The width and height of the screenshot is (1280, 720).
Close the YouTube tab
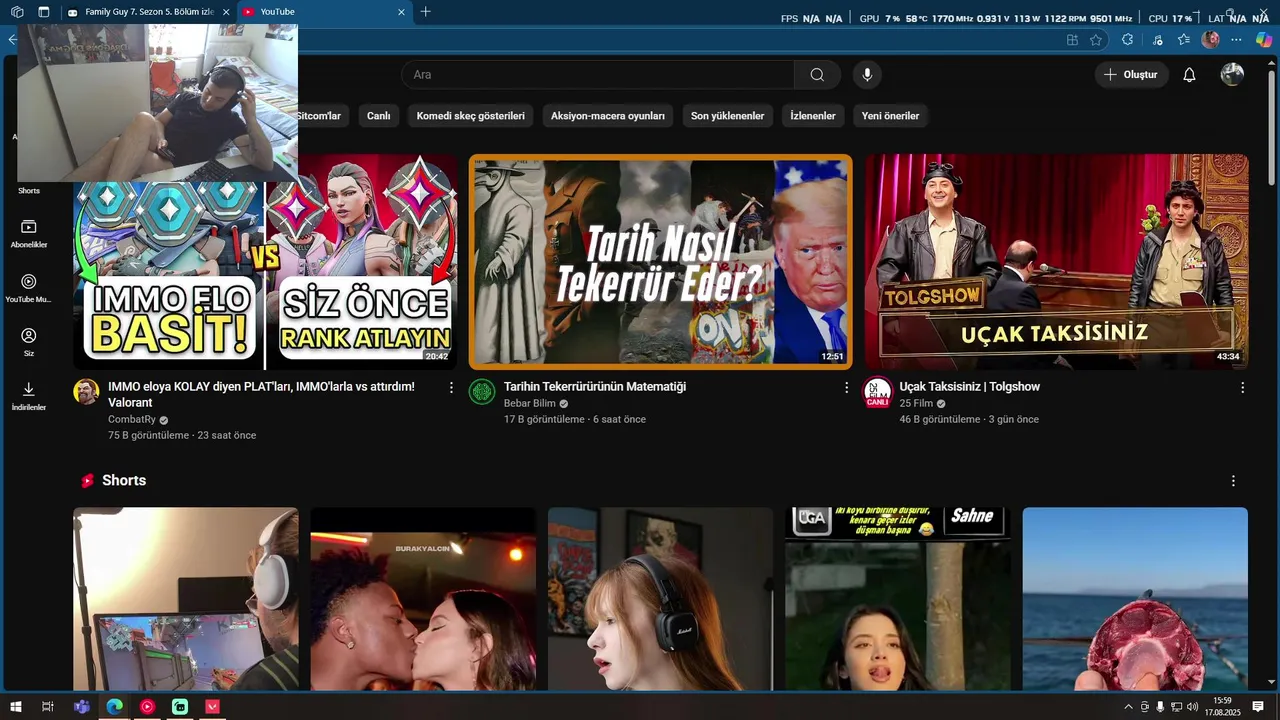click(401, 12)
